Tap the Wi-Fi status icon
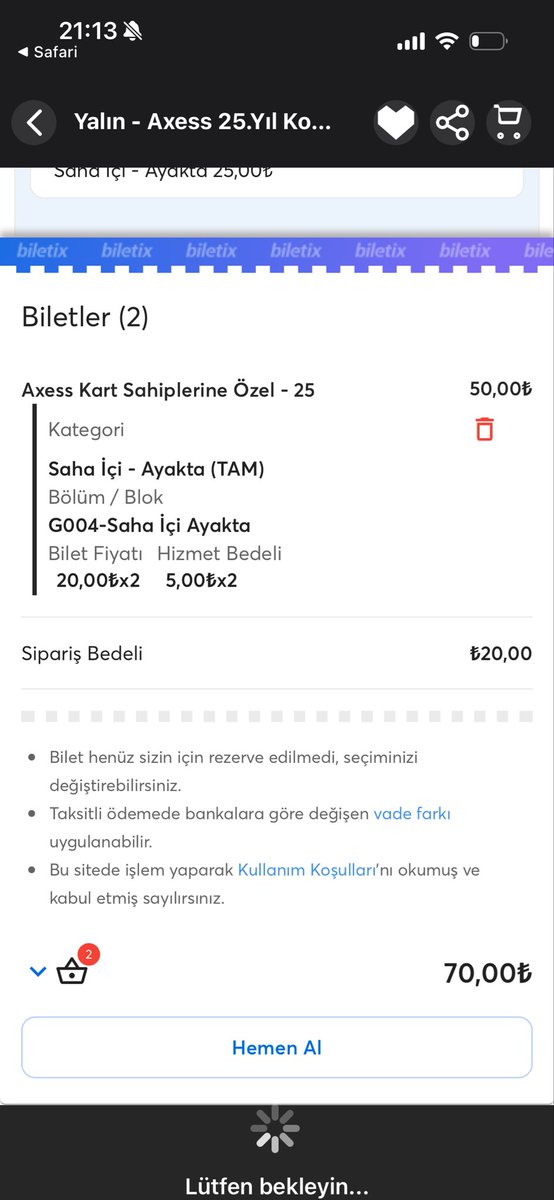 click(447, 42)
